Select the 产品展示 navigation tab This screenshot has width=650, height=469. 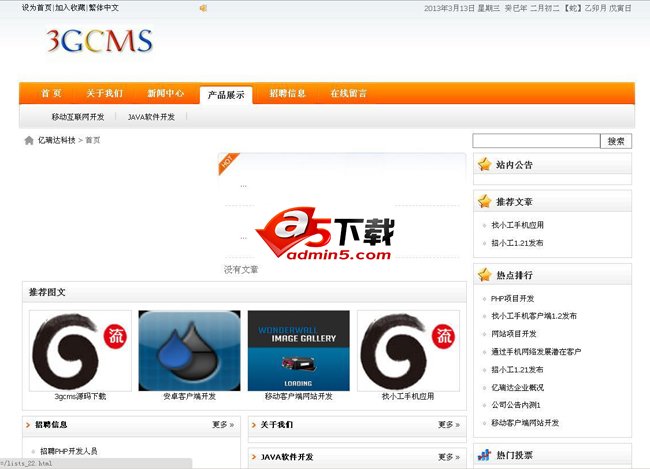click(x=226, y=95)
